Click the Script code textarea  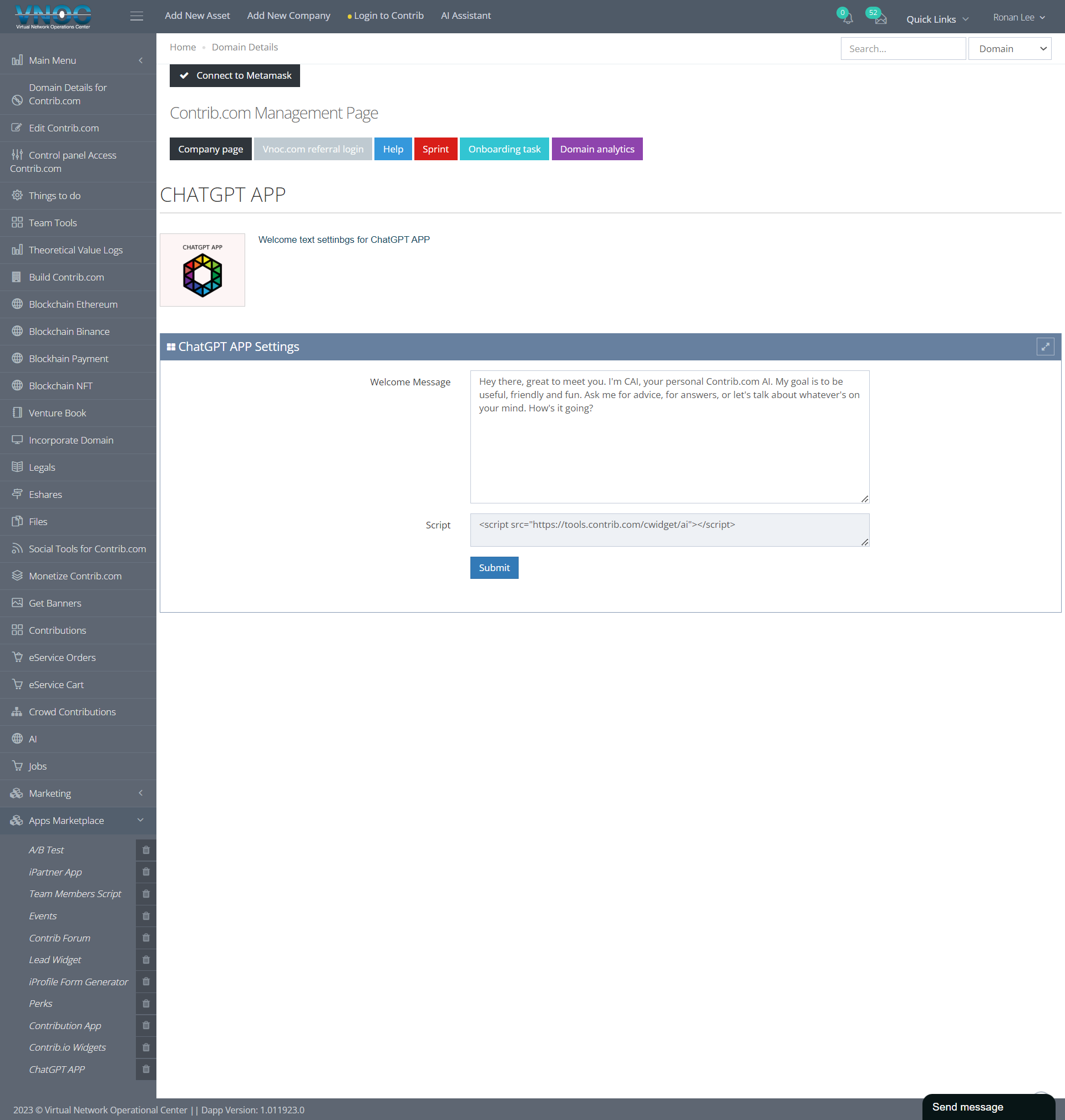(670, 530)
